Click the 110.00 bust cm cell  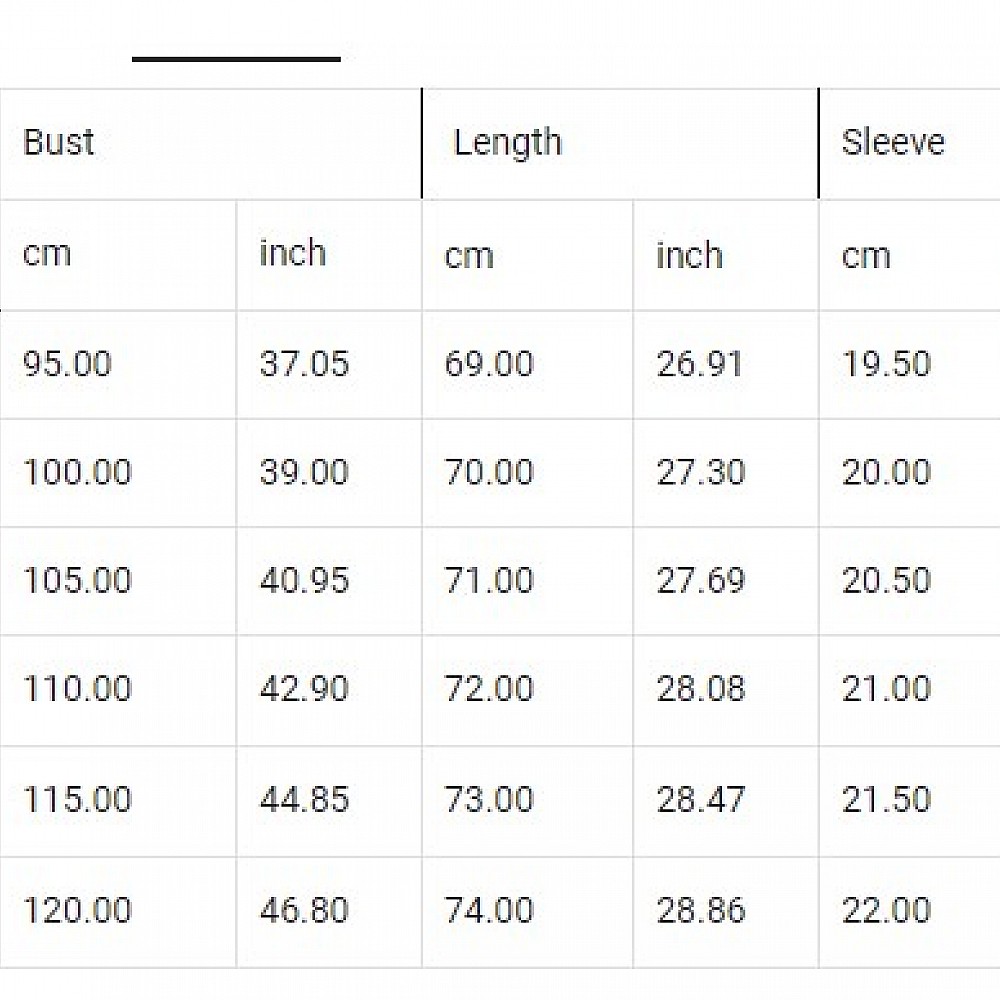pos(77,689)
